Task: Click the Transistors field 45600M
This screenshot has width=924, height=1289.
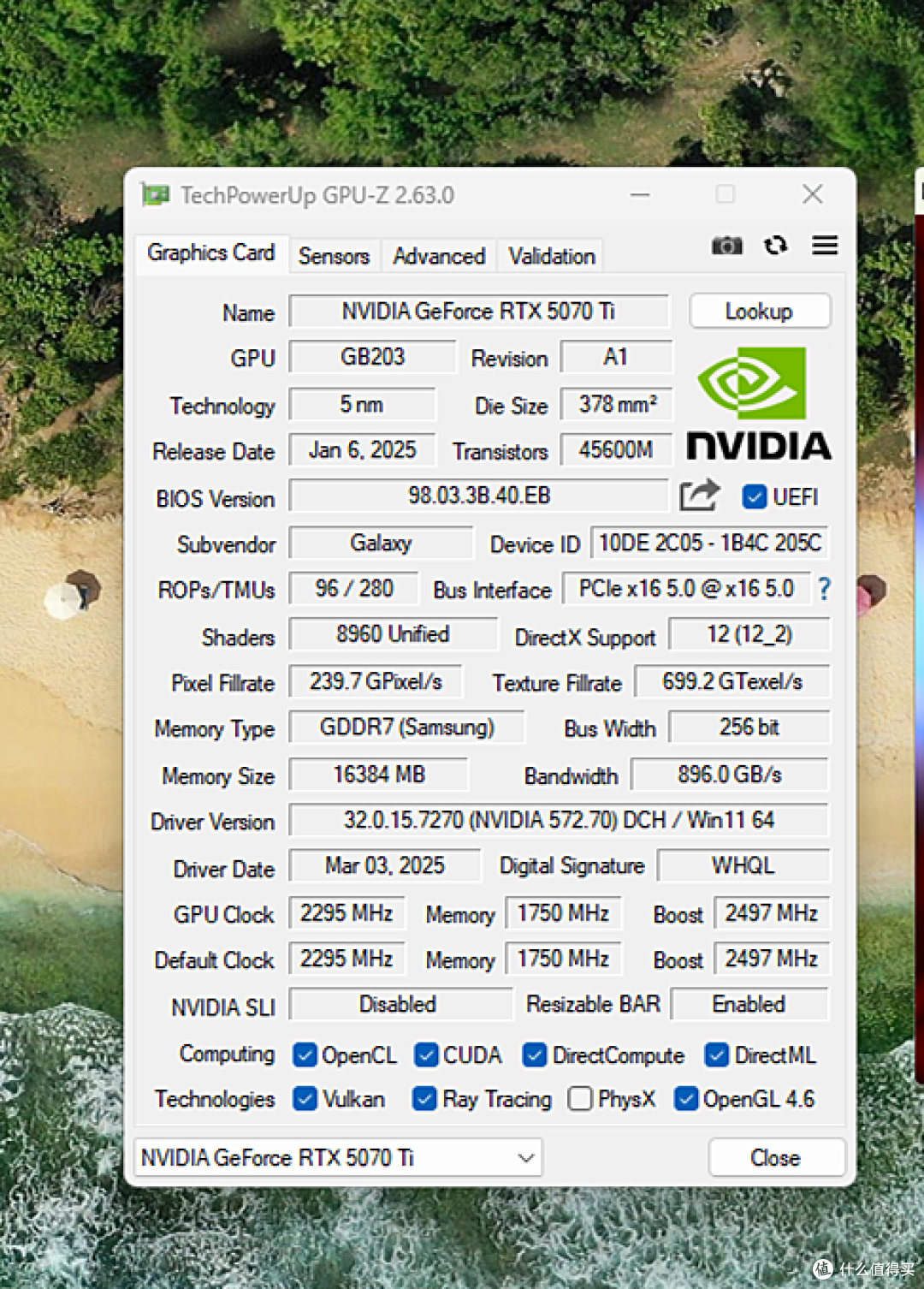Action: [x=616, y=450]
